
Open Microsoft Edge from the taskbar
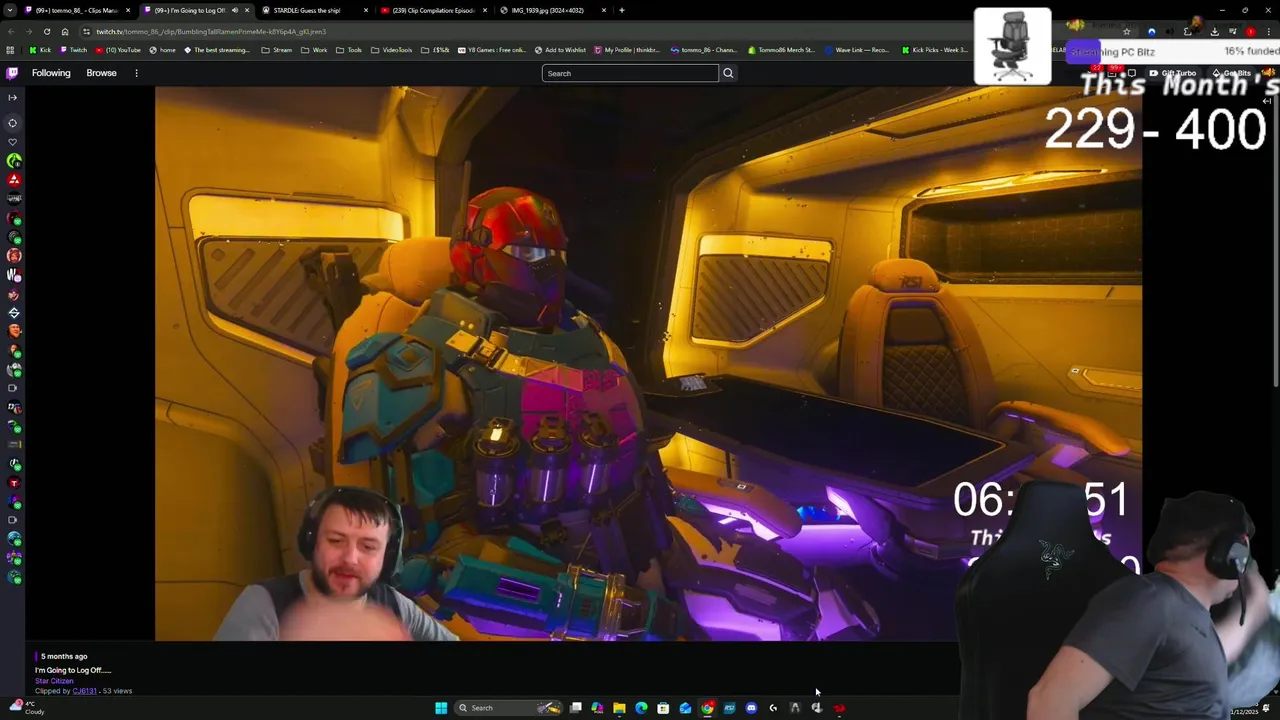(x=641, y=708)
